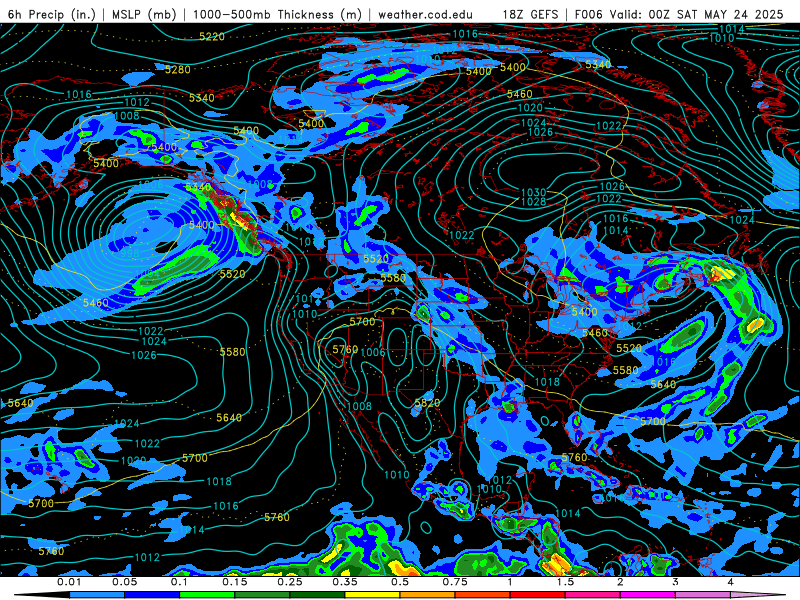800x600 pixels.
Task: Click the 5220 thickness contour label
Action: (212, 37)
